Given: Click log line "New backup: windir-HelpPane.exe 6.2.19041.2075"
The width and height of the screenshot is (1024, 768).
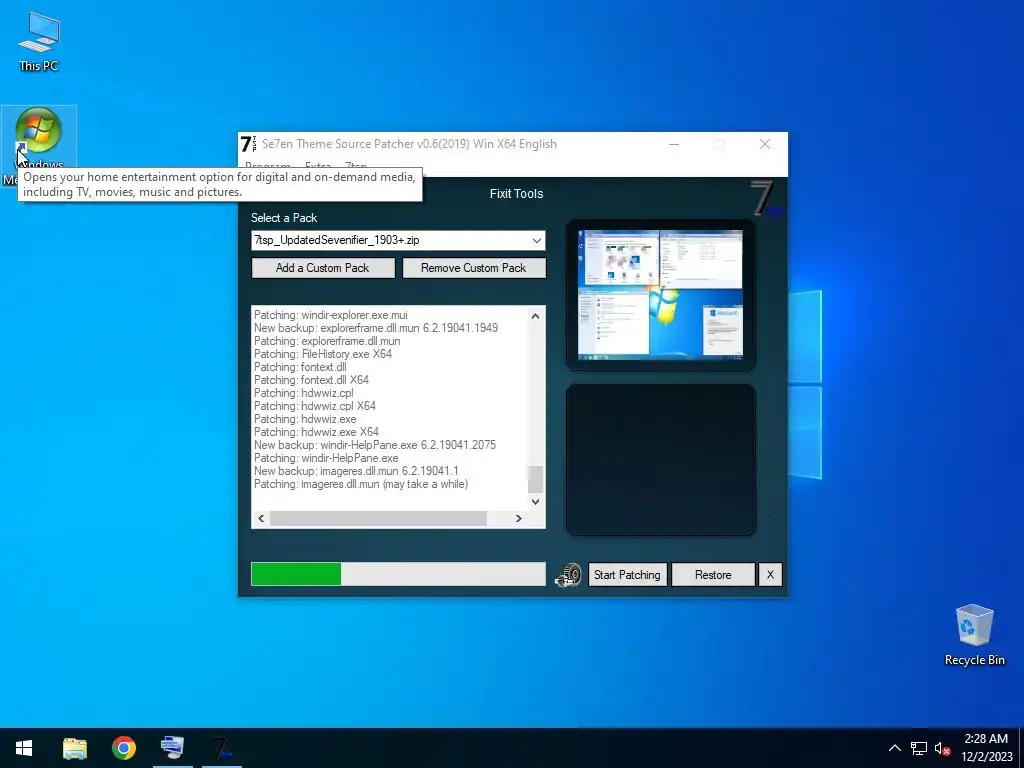Looking at the screenshot, I should tap(375, 445).
